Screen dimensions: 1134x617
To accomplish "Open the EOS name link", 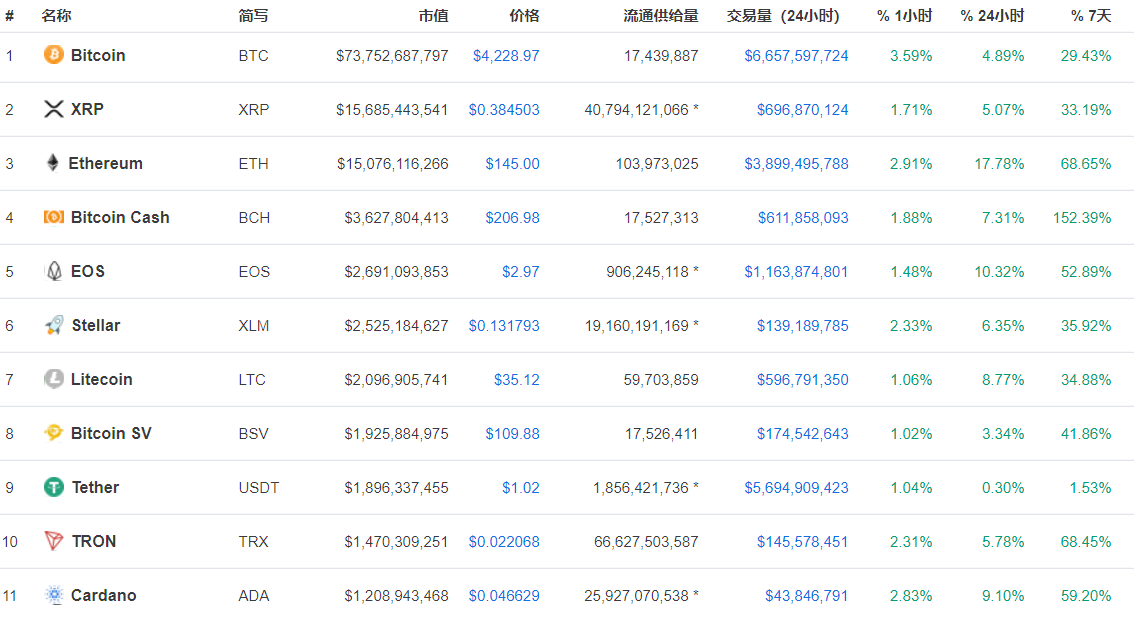I will tap(88, 271).
